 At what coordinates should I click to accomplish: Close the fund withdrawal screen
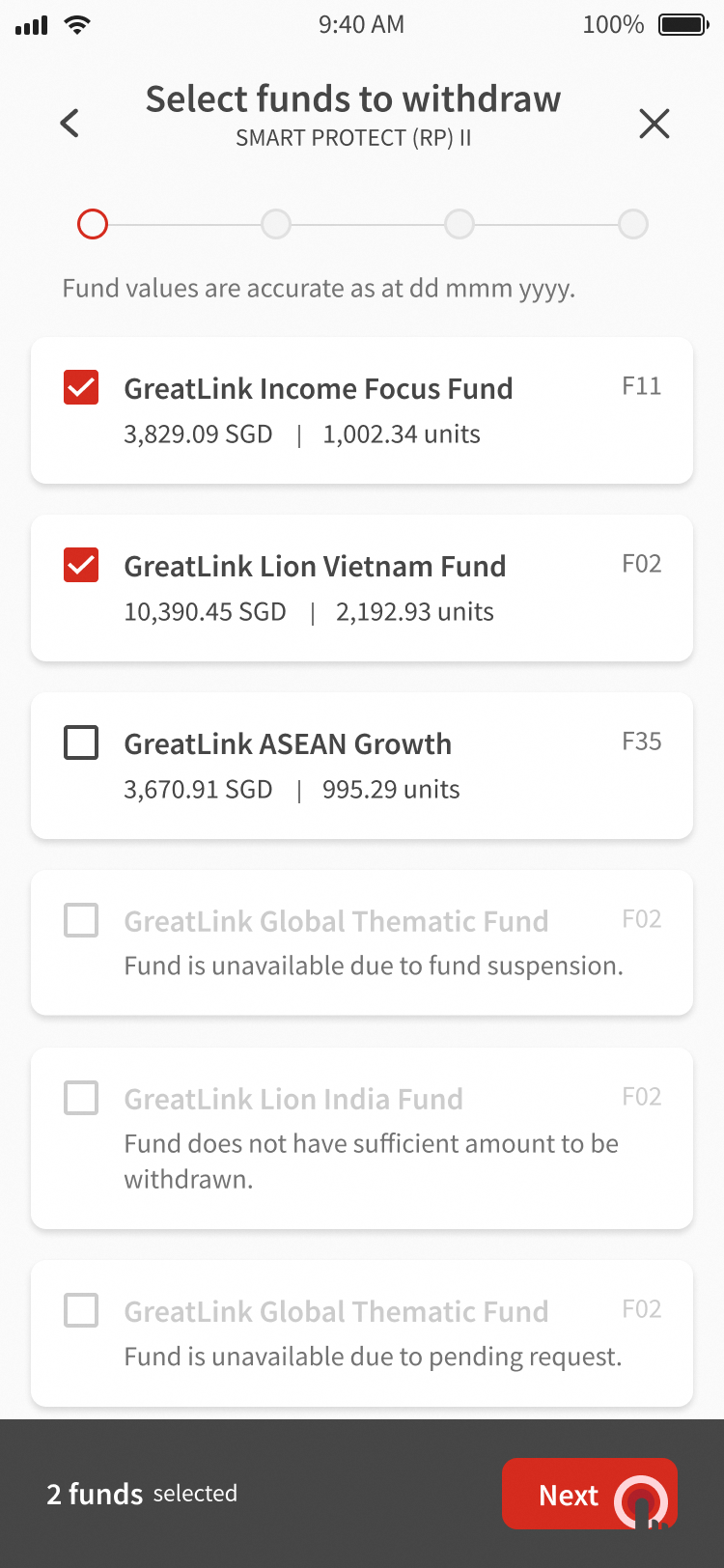(654, 123)
